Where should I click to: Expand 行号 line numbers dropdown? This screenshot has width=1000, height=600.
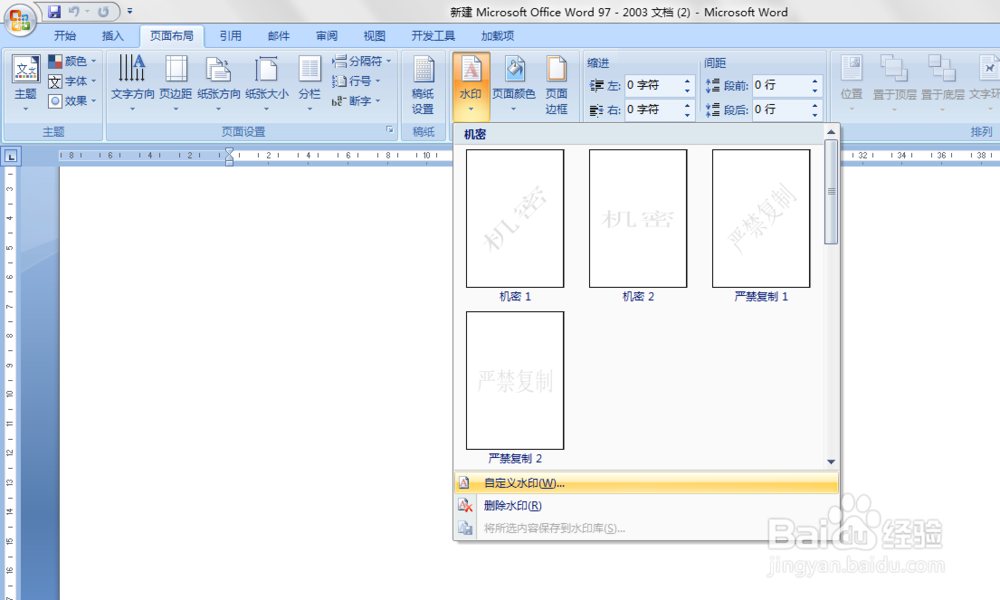(x=356, y=81)
